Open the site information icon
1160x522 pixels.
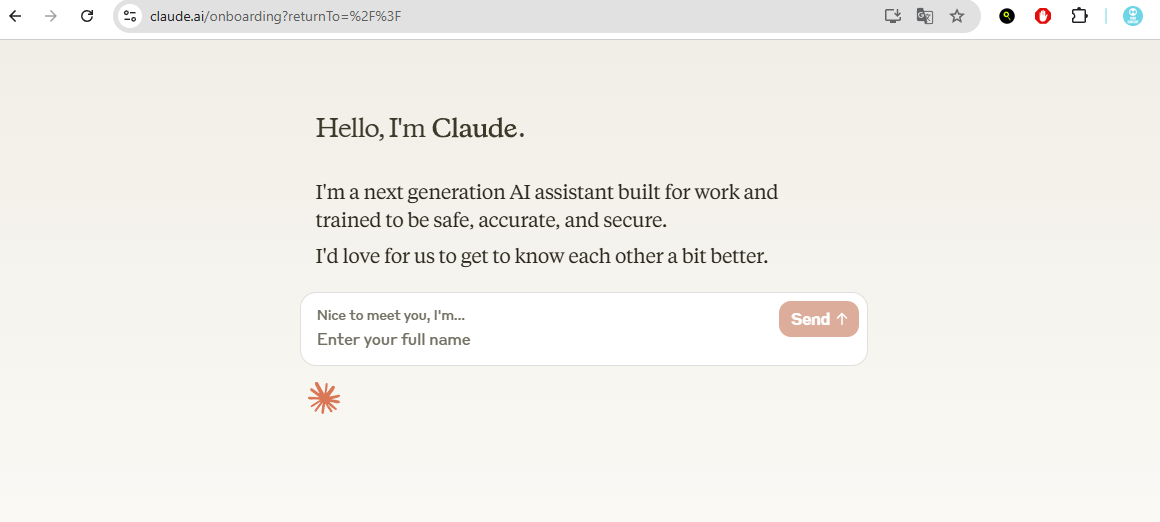(130, 16)
